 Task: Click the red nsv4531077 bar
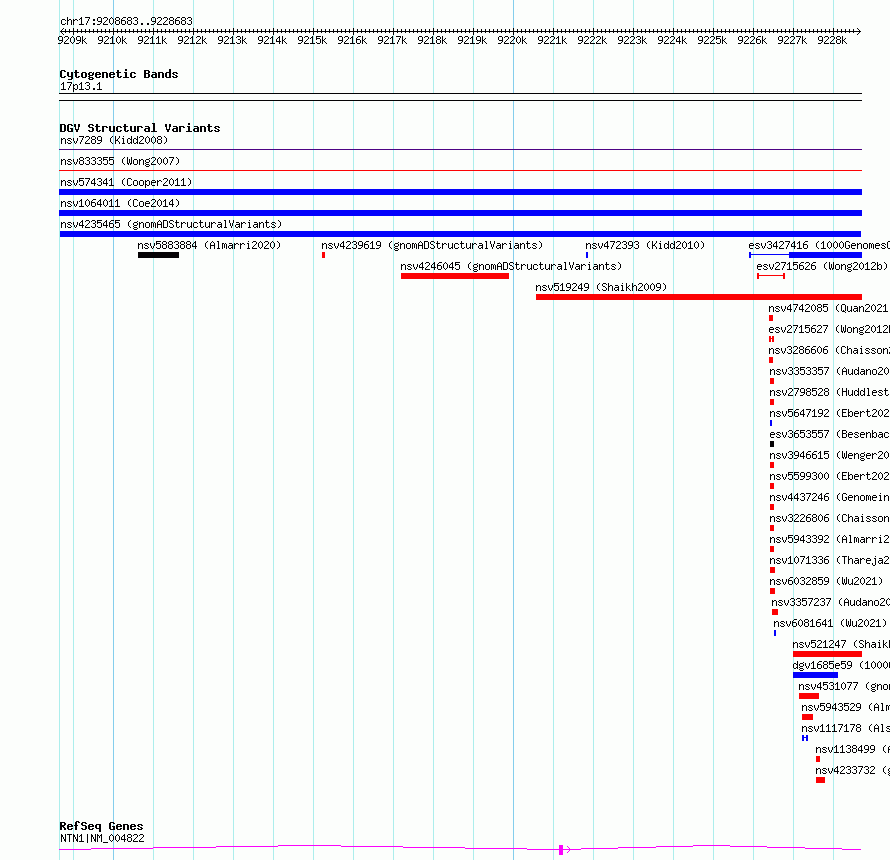pos(809,696)
